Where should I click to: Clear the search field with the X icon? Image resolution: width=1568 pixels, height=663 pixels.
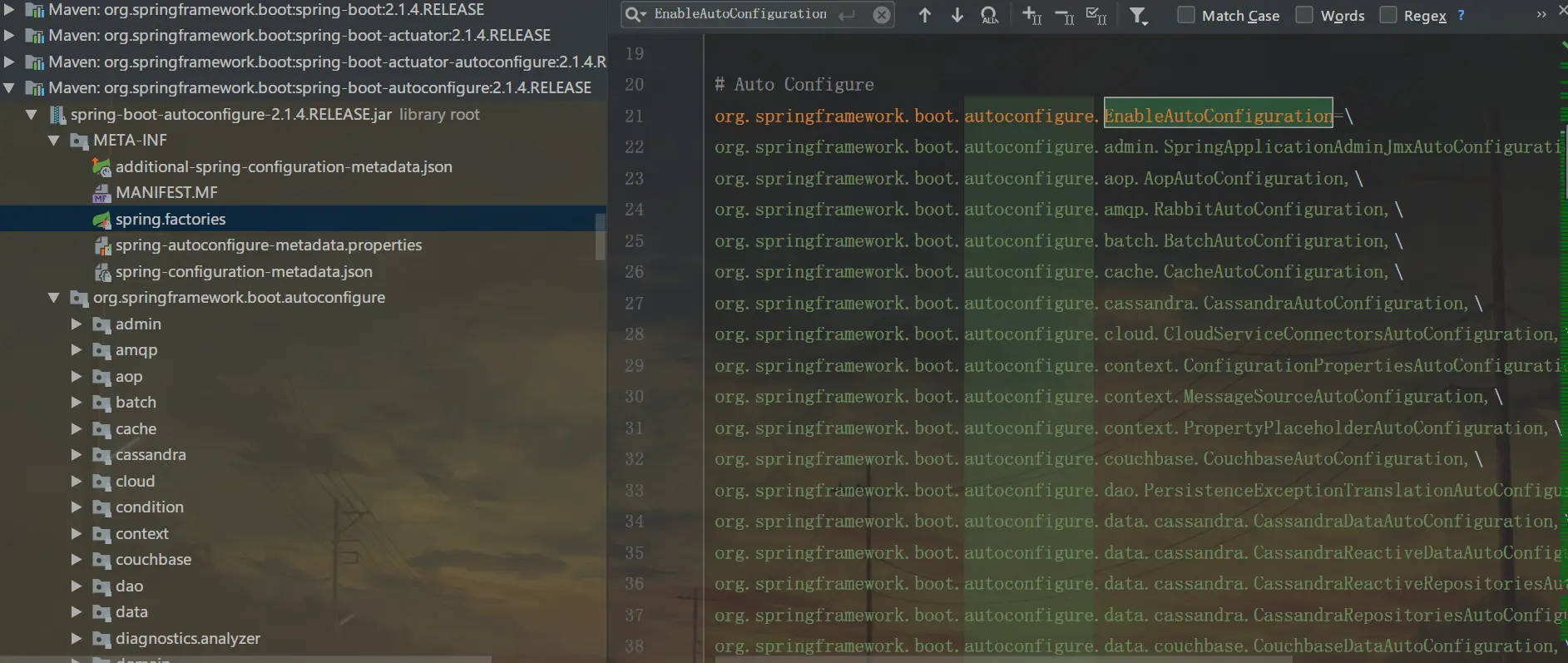coord(882,15)
